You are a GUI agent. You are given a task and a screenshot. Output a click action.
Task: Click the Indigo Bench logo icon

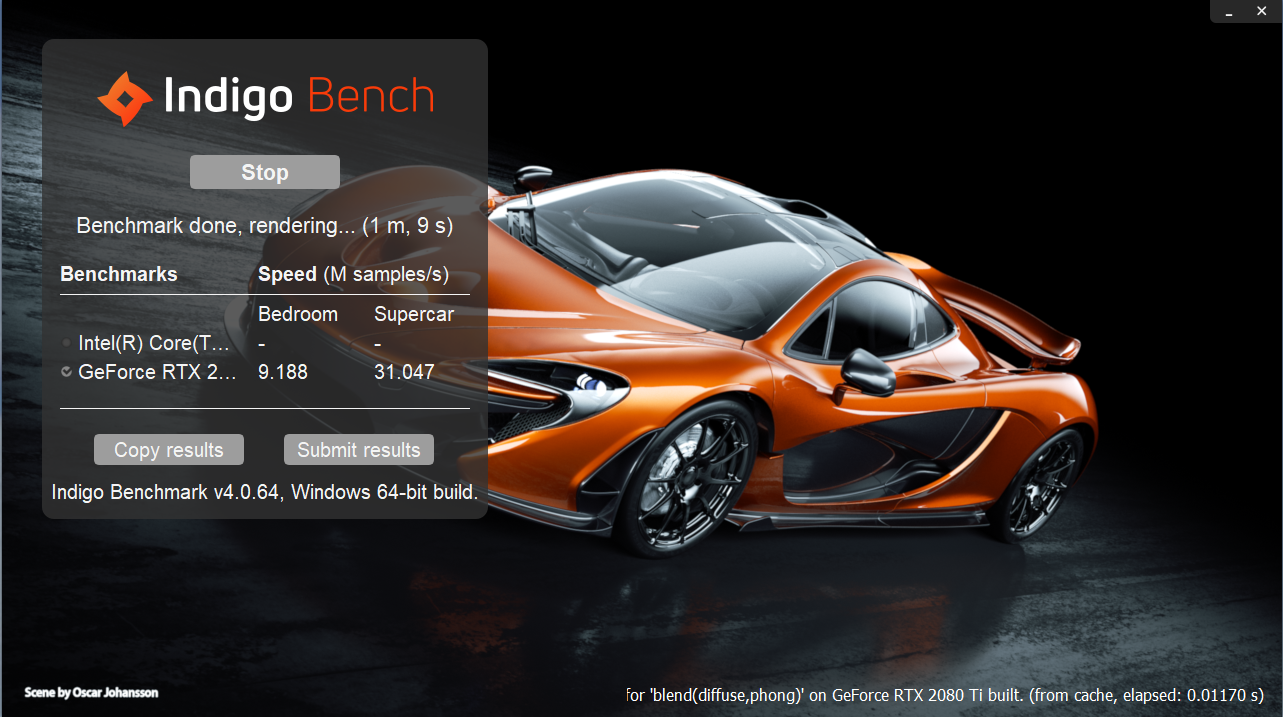click(x=125, y=98)
